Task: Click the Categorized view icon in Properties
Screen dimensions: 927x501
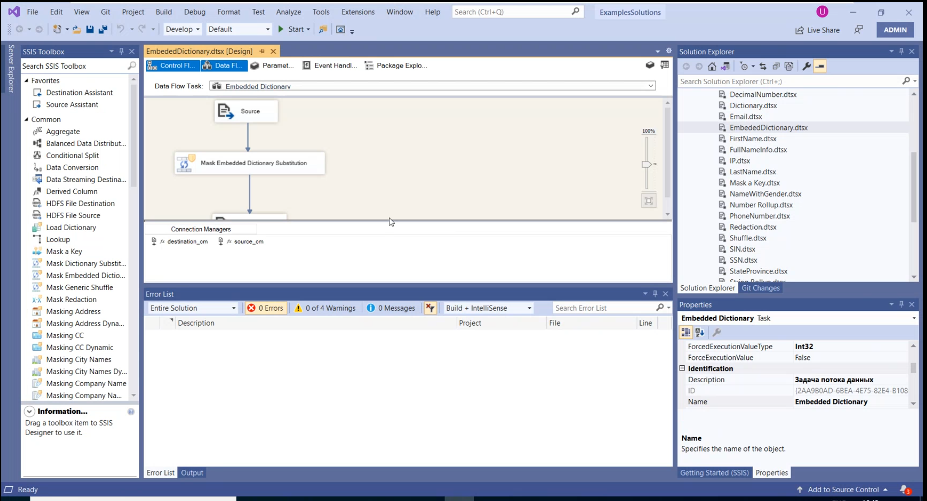Action: pos(686,332)
